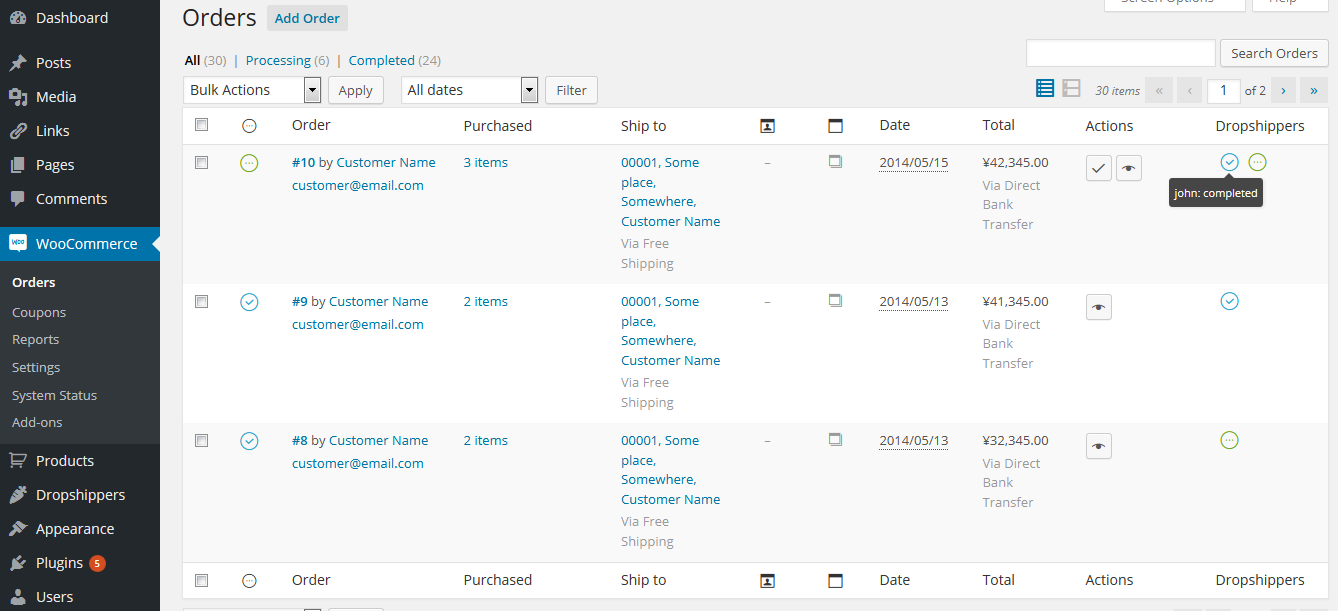Check the select-all orders checkbox
The width and height of the screenshot is (1338, 611).
pos(201,124)
